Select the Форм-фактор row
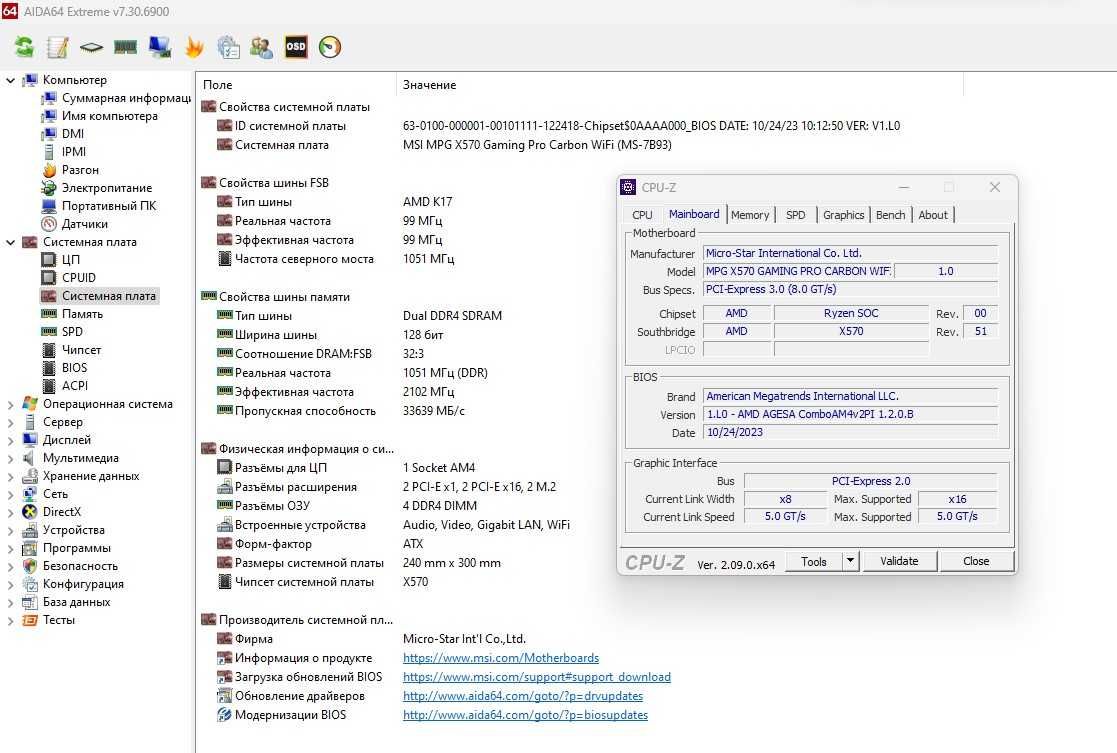The image size is (1117, 753). (320, 544)
